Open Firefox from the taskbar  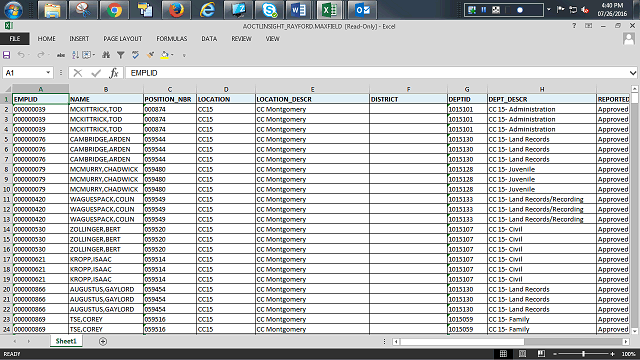click(176, 10)
